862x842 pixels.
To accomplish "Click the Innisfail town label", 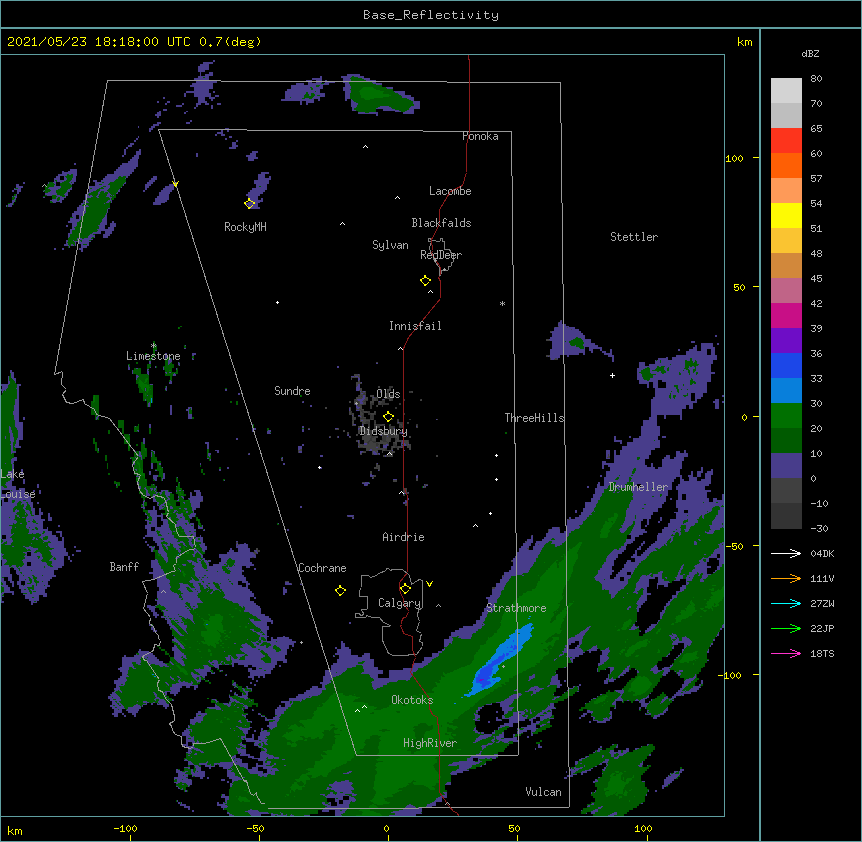I will 415,326.
